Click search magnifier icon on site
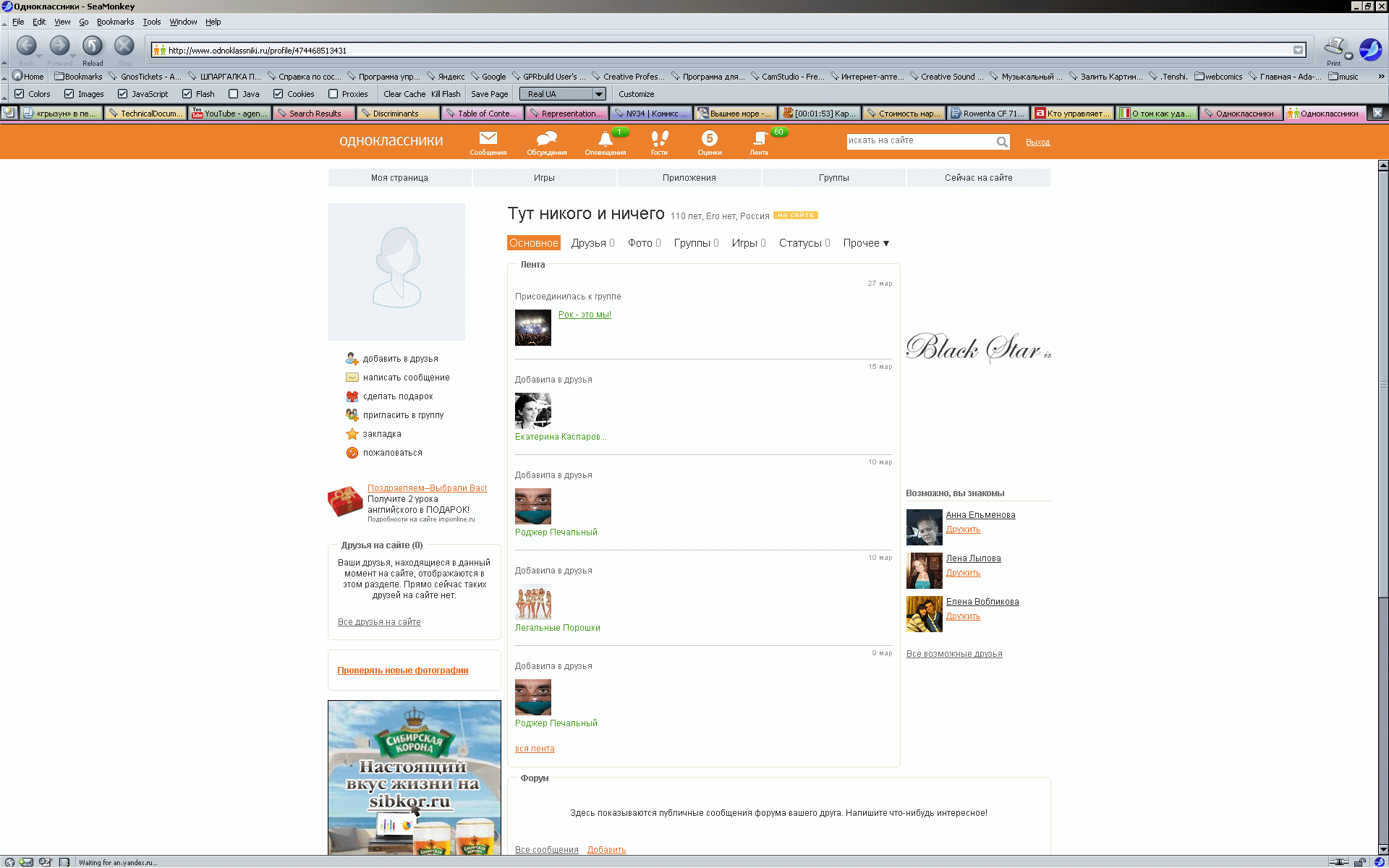The height and width of the screenshot is (868, 1389). point(1001,142)
